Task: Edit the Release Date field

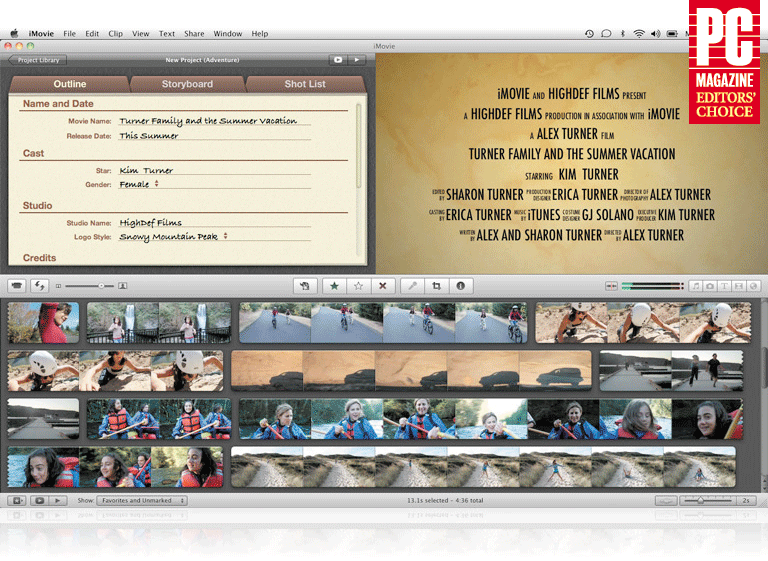Action: coord(215,135)
